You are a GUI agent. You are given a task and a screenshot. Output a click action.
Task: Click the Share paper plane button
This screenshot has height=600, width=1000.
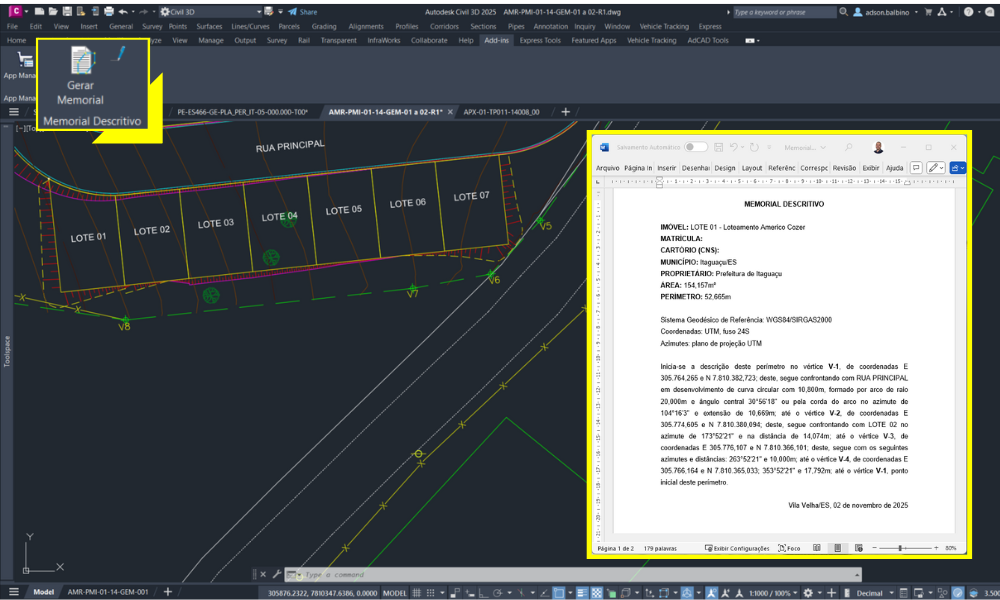(x=302, y=12)
